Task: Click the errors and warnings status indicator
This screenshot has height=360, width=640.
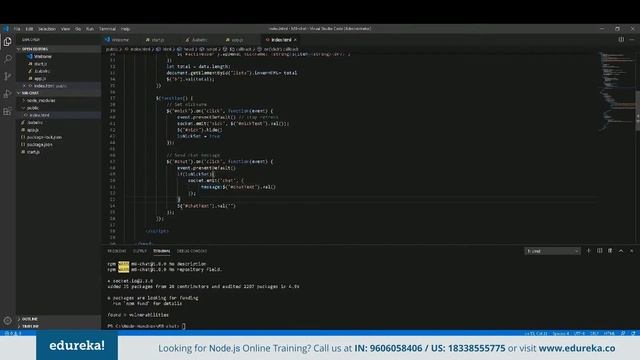Action: coord(13,333)
